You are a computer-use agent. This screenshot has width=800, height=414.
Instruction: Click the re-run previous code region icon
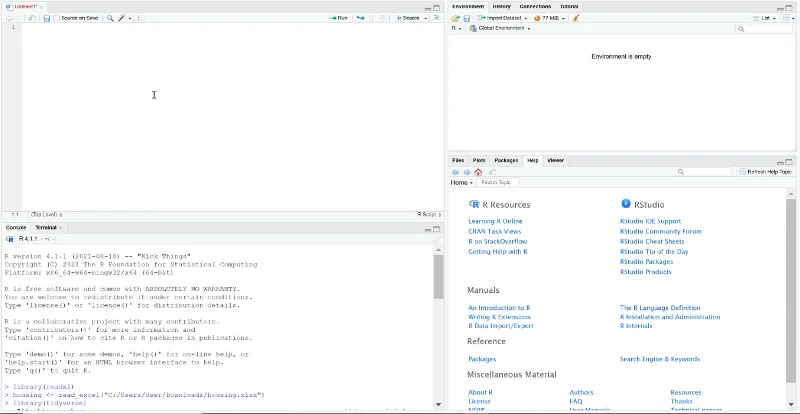pos(360,18)
